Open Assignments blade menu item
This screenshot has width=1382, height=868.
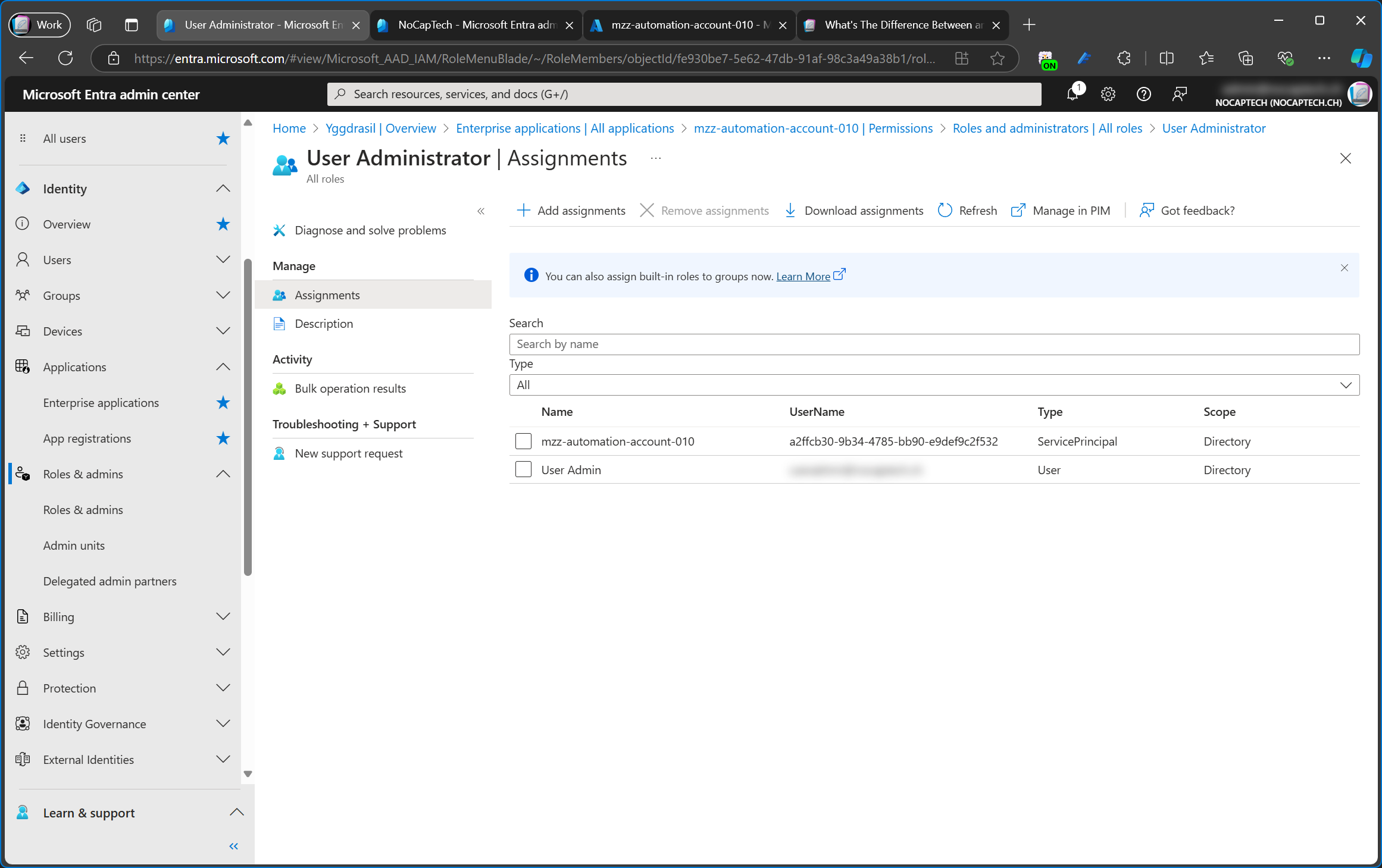coord(373,295)
